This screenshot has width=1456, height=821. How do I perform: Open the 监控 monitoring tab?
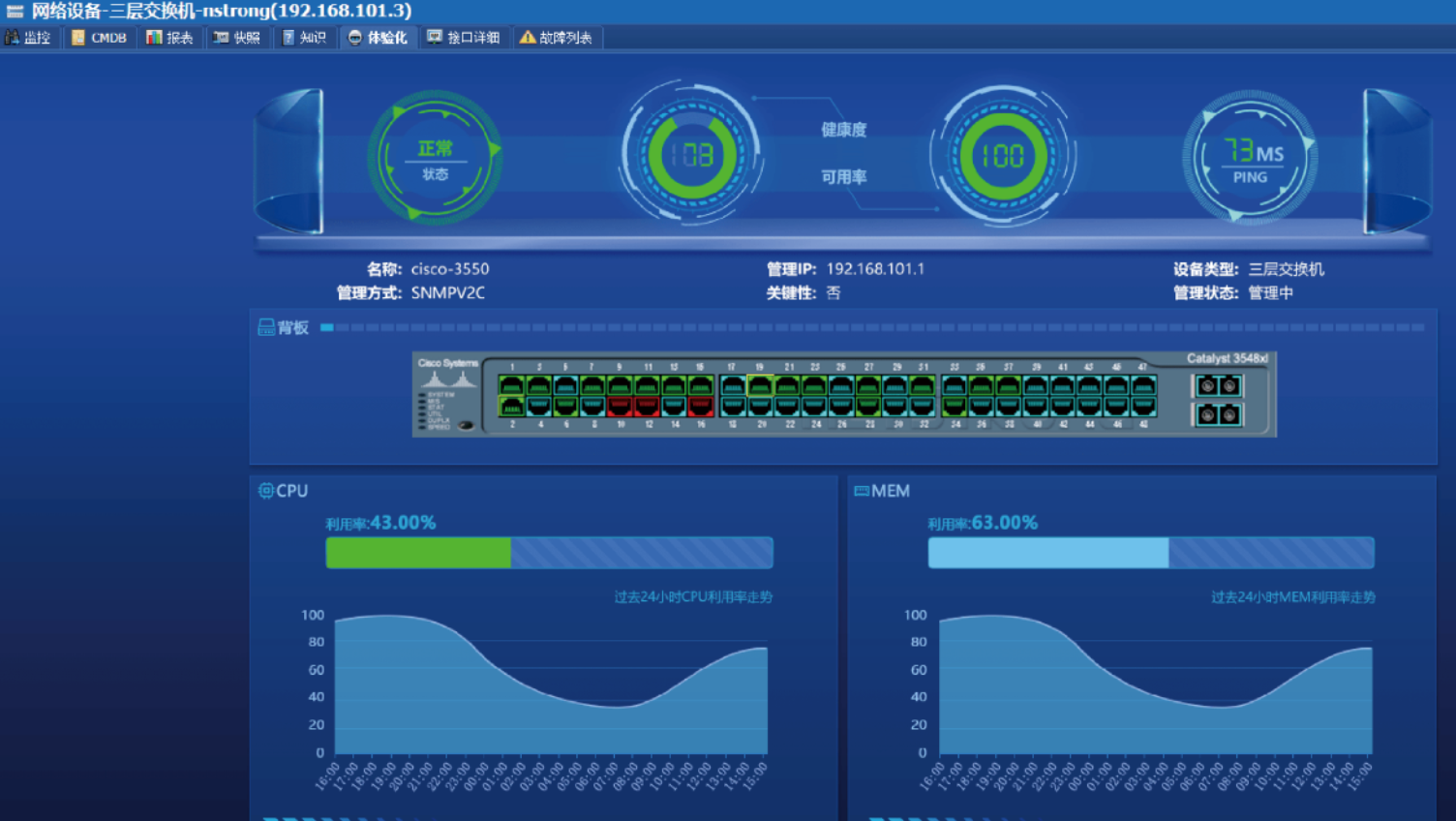(x=28, y=38)
